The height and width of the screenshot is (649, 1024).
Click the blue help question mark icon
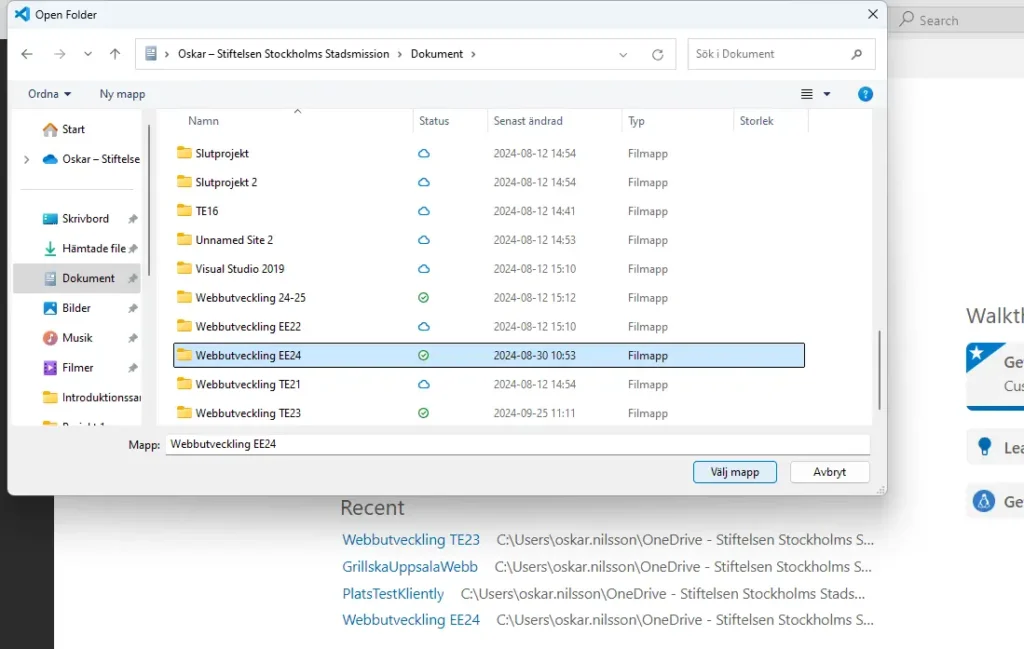point(865,94)
